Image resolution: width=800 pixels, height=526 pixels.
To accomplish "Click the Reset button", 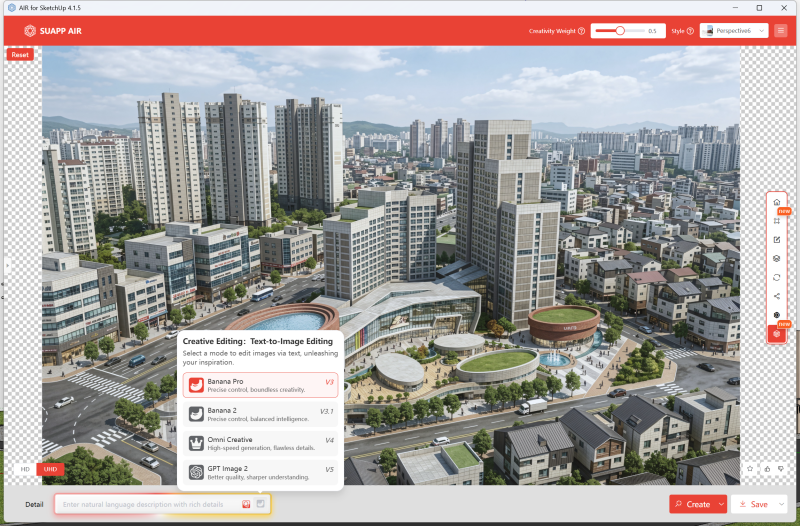I will 20,55.
